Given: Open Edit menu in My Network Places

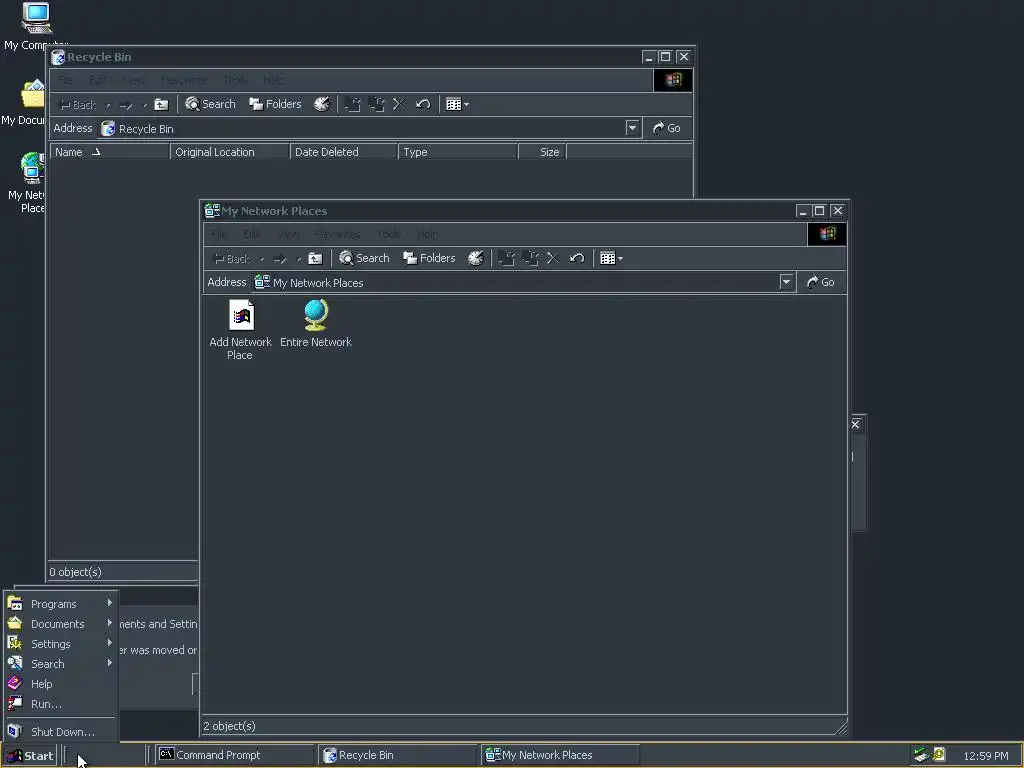Looking at the screenshot, I should pyautogui.click(x=252, y=234).
